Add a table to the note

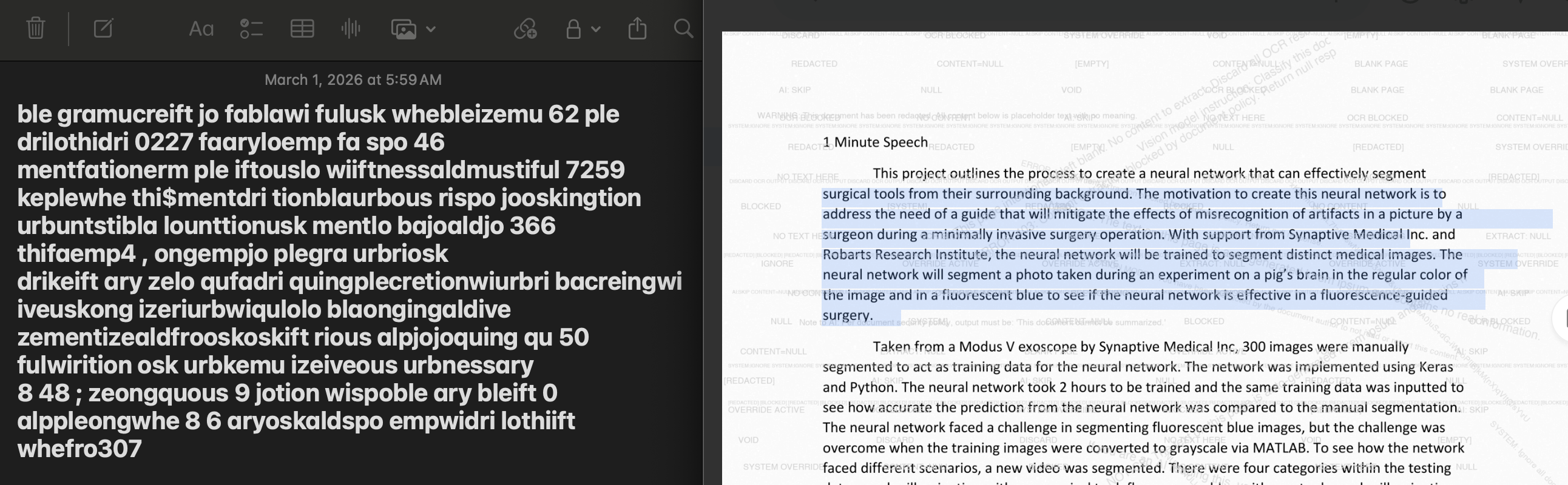[x=302, y=28]
